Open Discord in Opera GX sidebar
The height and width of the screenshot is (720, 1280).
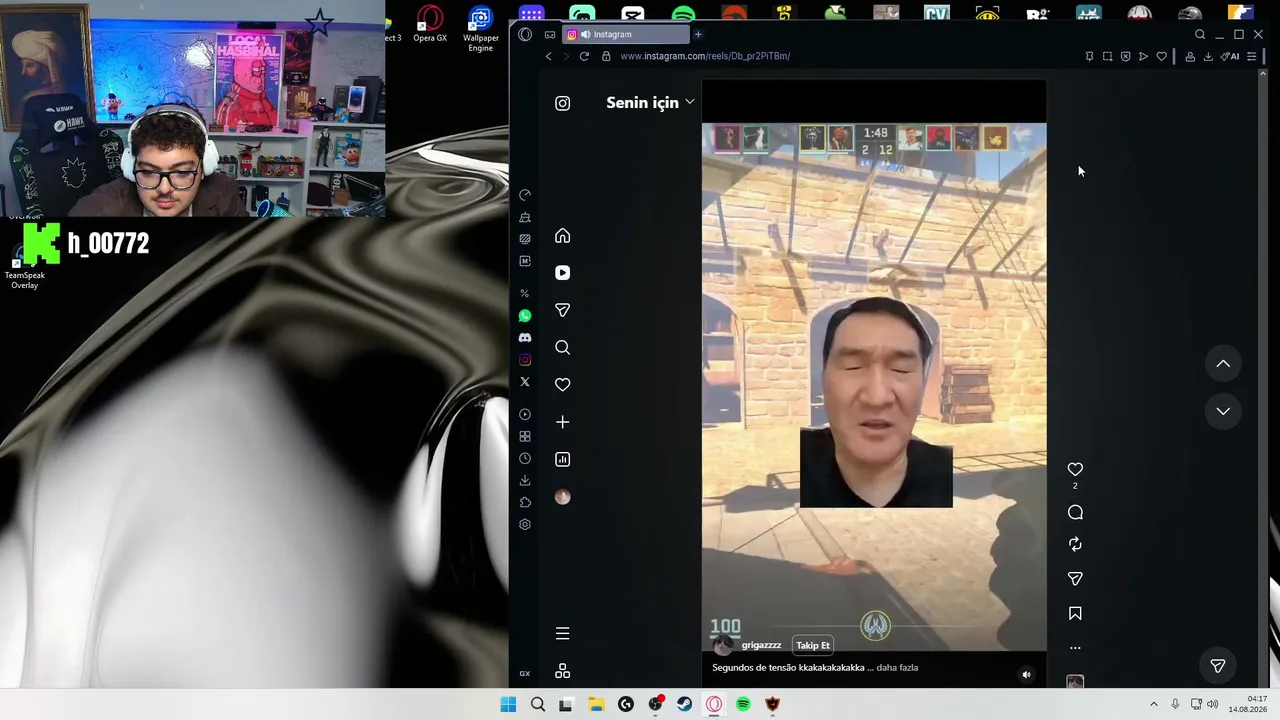click(525, 338)
